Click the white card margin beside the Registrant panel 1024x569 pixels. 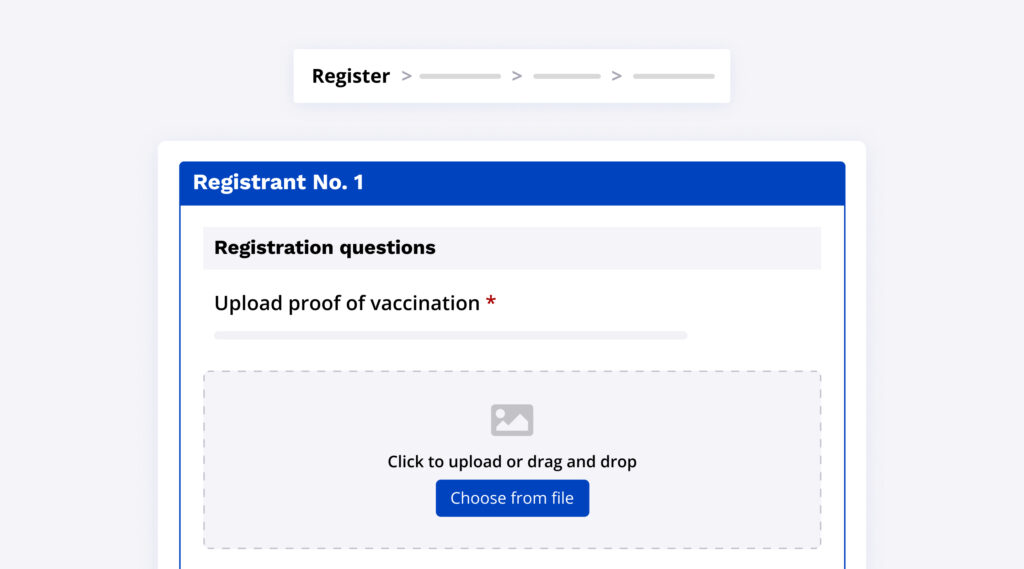pyautogui.click(x=168, y=350)
